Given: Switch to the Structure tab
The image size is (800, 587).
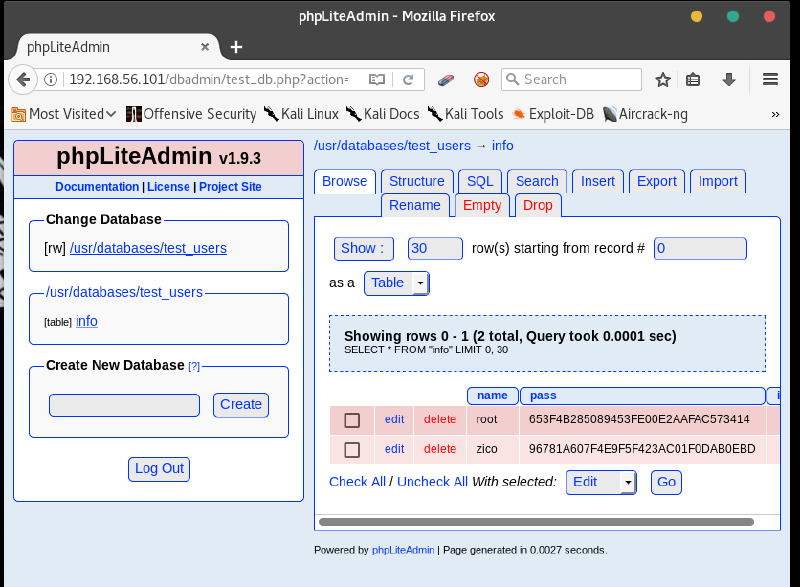Looking at the screenshot, I should 416,181.
